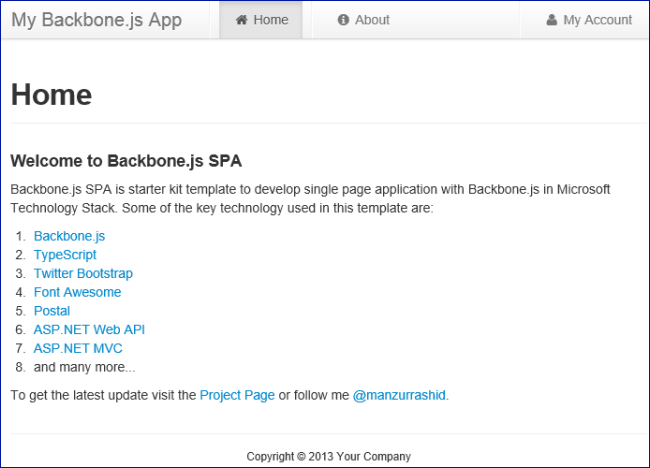This screenshot has width=650, height=468.
Task: Click the info circle icon beside About
Action: click(x=343, y=19)
